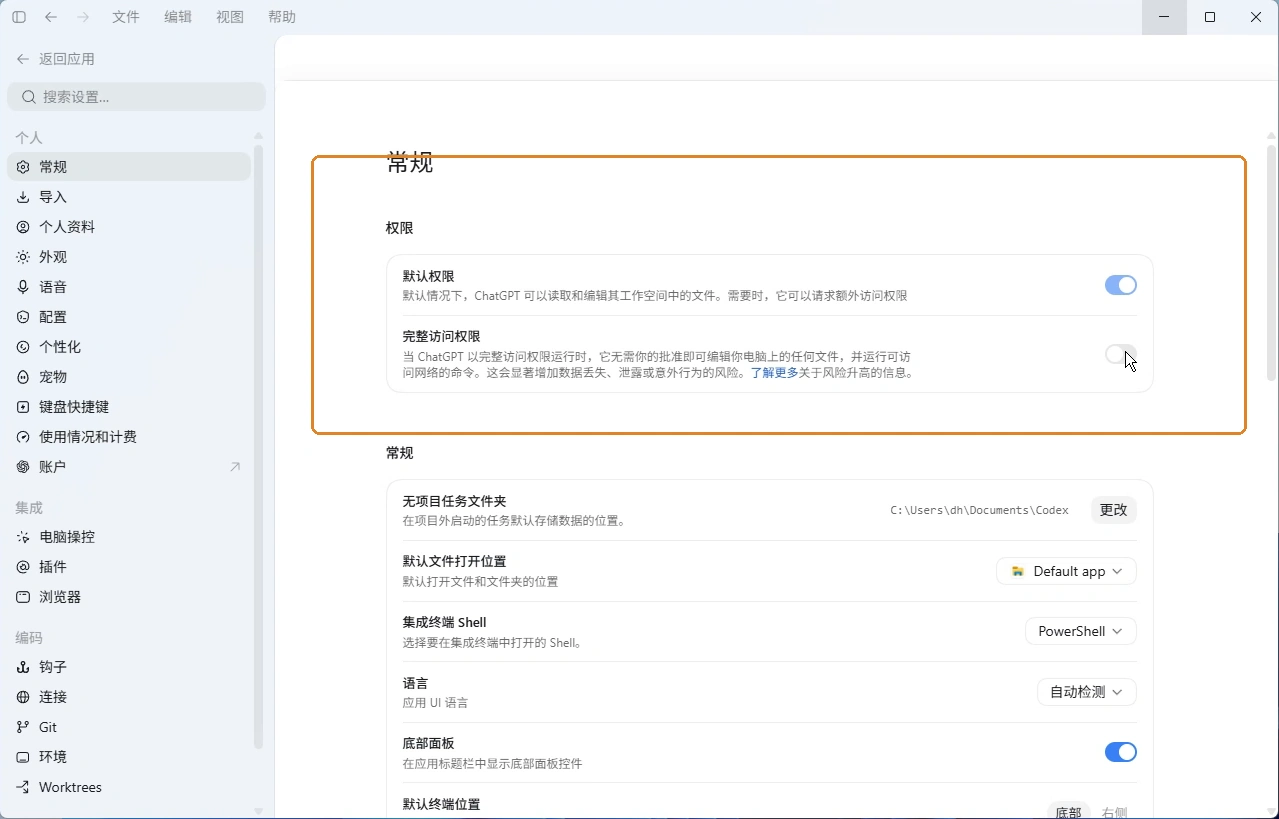
Task: Click 返回应用 to return
Action: [56, 59]
